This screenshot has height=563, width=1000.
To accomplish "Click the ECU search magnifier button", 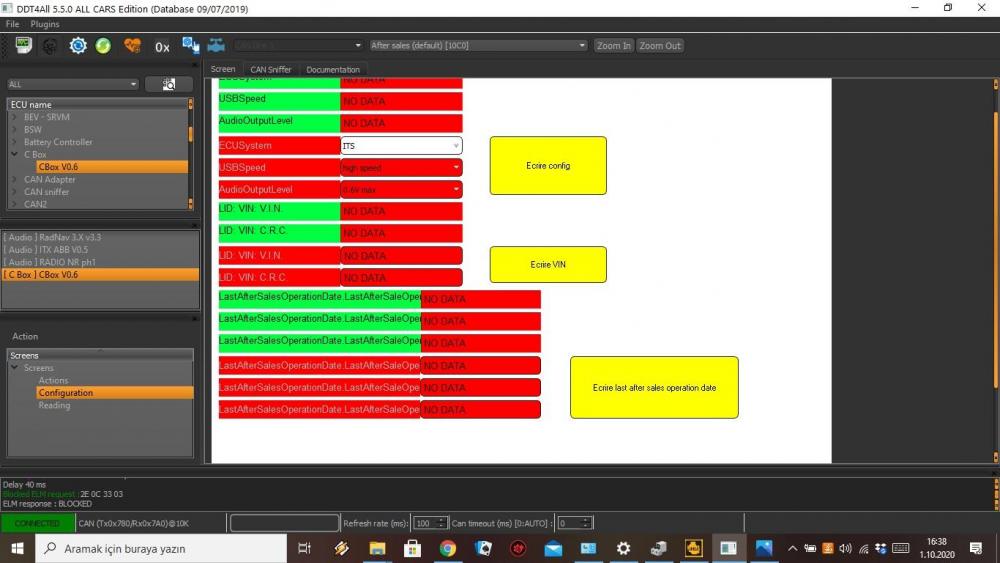I will coord(168,84).
